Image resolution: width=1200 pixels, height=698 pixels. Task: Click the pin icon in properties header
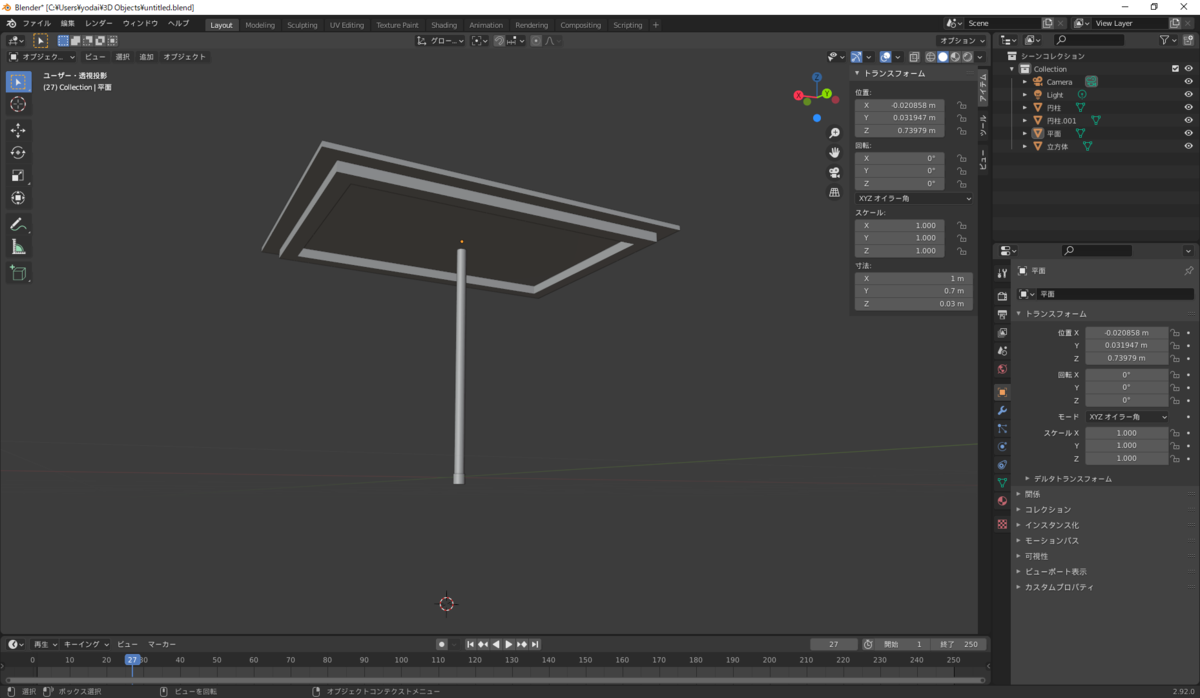(x=1189, y=271)
